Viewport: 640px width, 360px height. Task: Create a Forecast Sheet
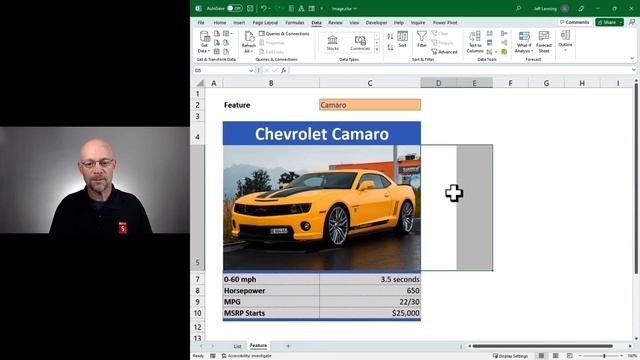pos(544,42)
